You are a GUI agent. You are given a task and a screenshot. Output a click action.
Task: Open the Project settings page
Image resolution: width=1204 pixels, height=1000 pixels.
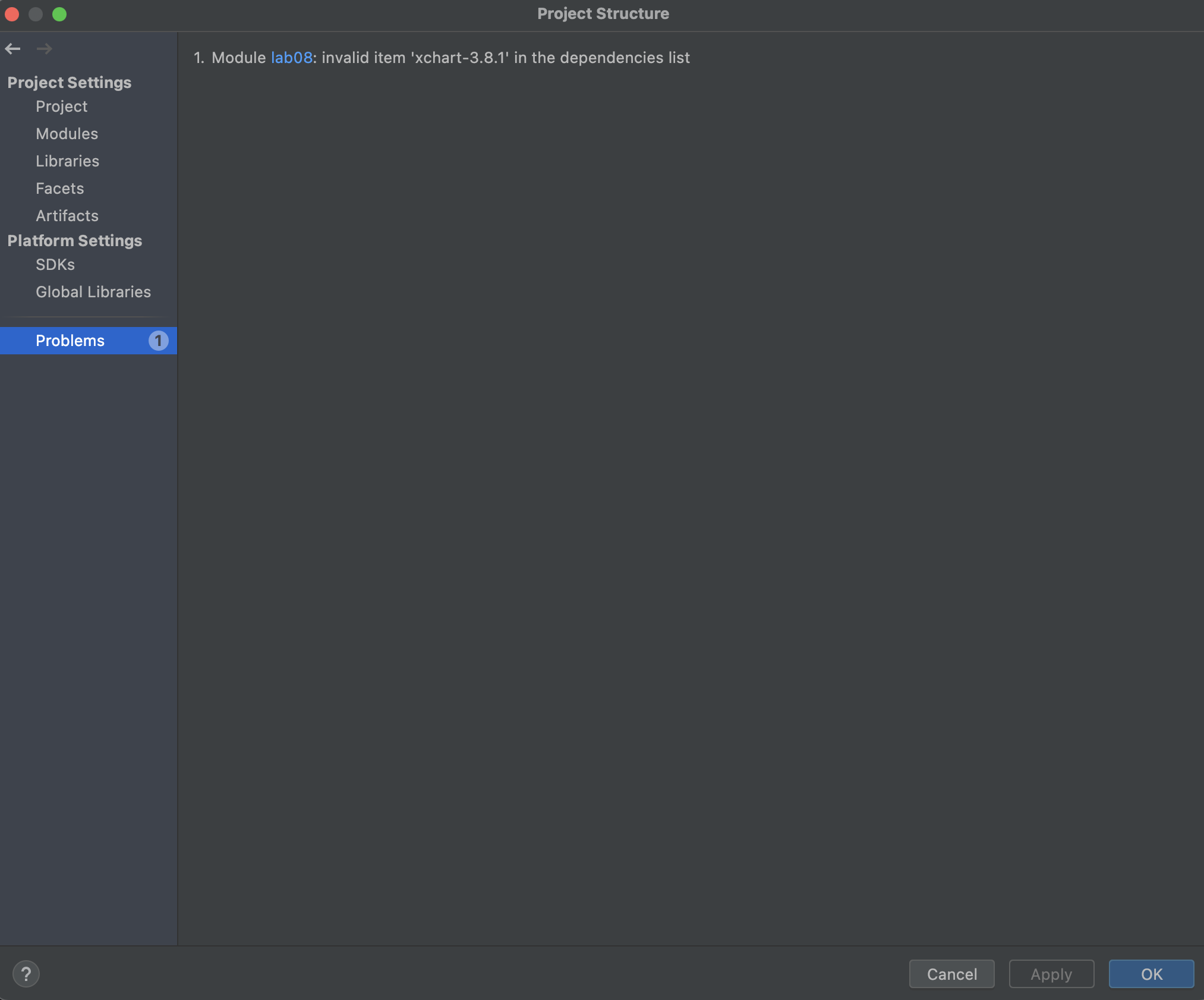pos(61,106)
